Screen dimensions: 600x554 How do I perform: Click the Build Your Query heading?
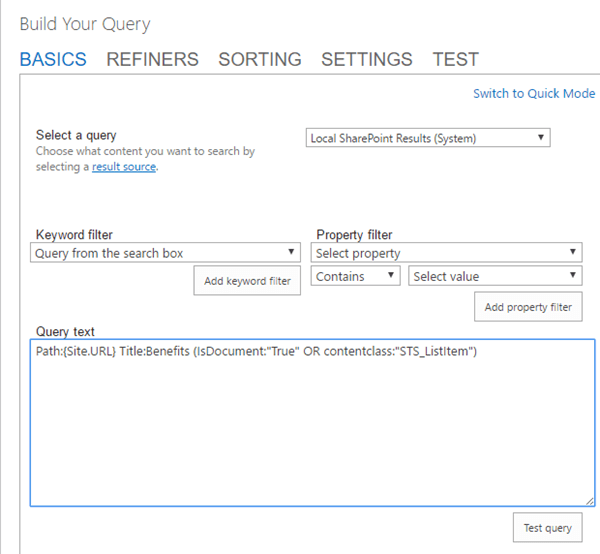[x=85, y=23]
